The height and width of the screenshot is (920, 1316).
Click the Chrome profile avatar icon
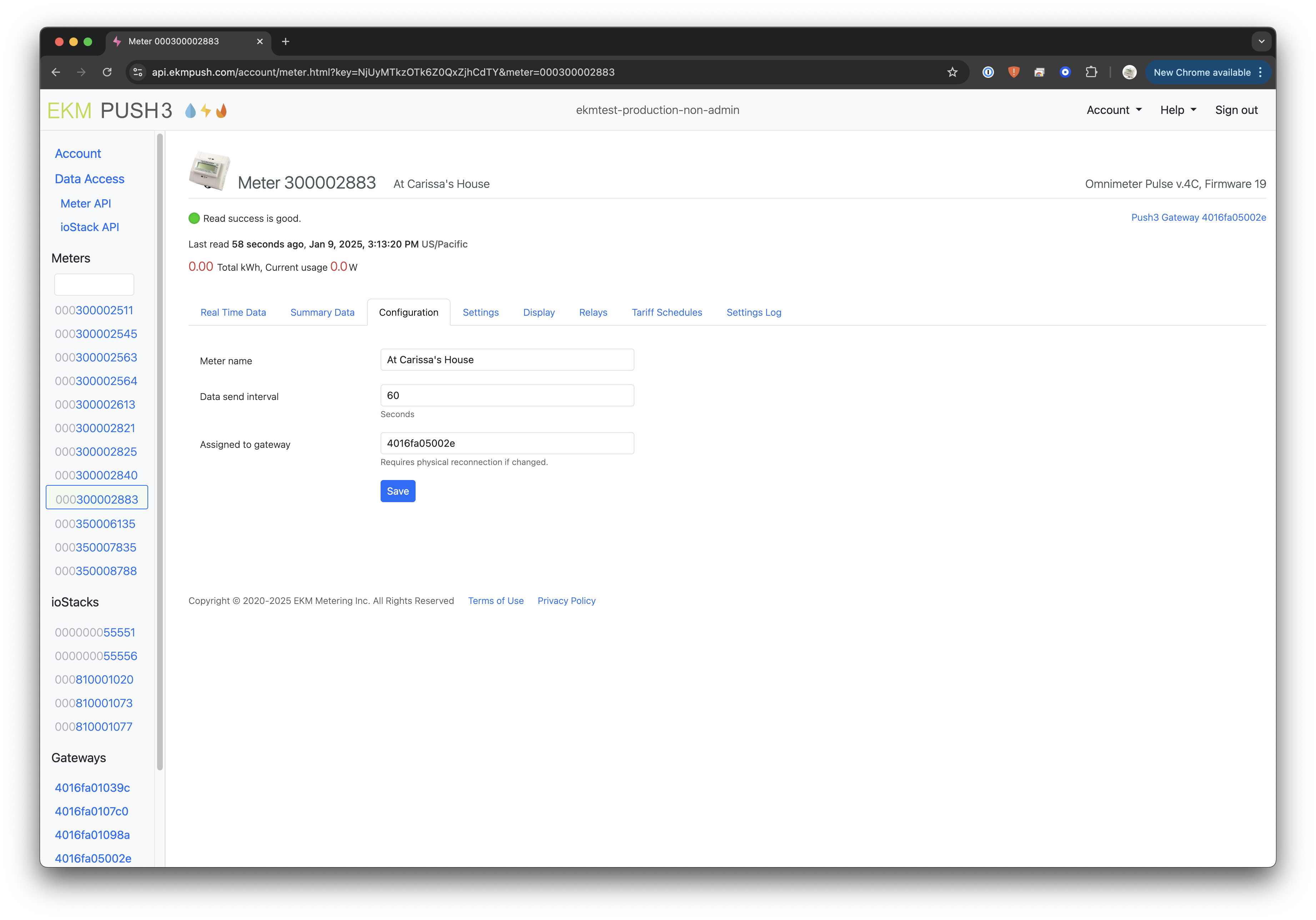point(1129,72)
